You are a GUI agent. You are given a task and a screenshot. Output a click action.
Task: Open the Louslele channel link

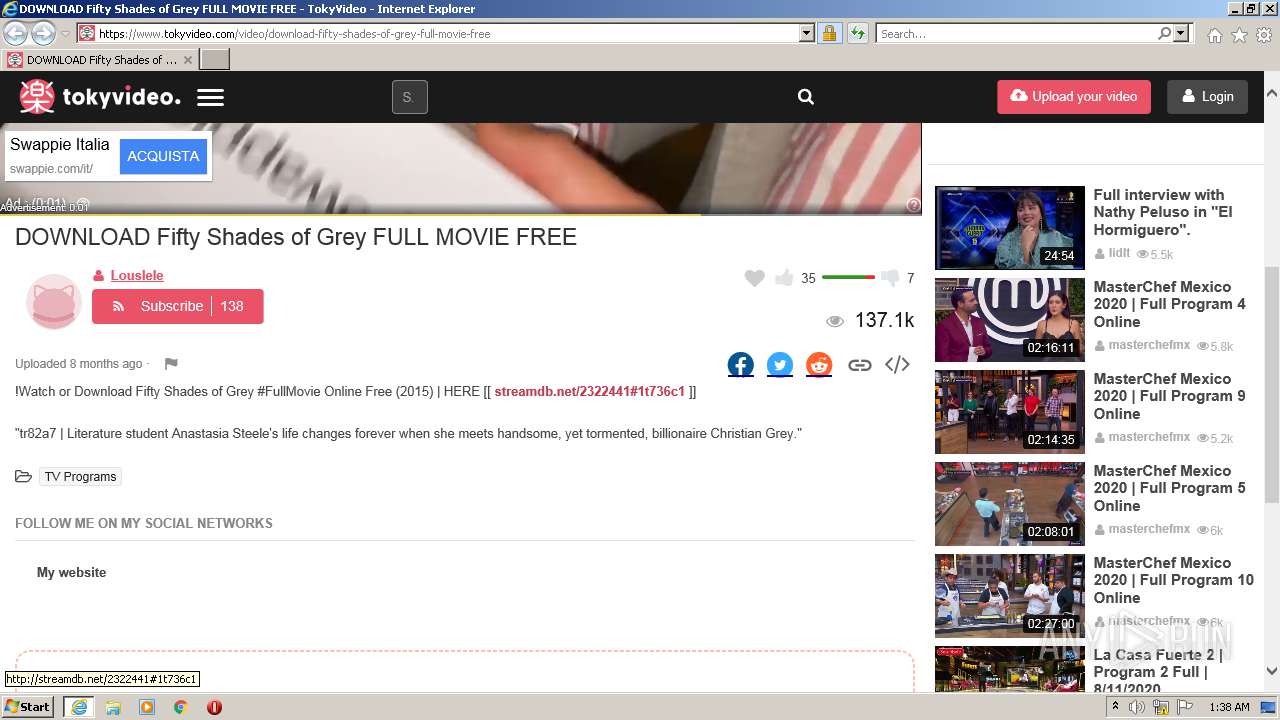tap(136, 275)
